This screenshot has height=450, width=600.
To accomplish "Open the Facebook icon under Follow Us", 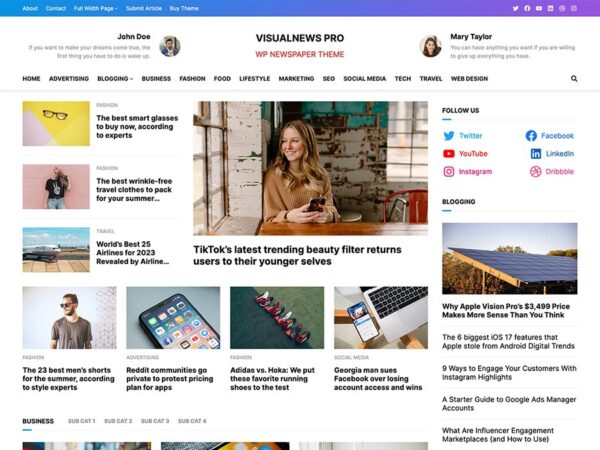I will pyautogui.click(x=531, y=135).
